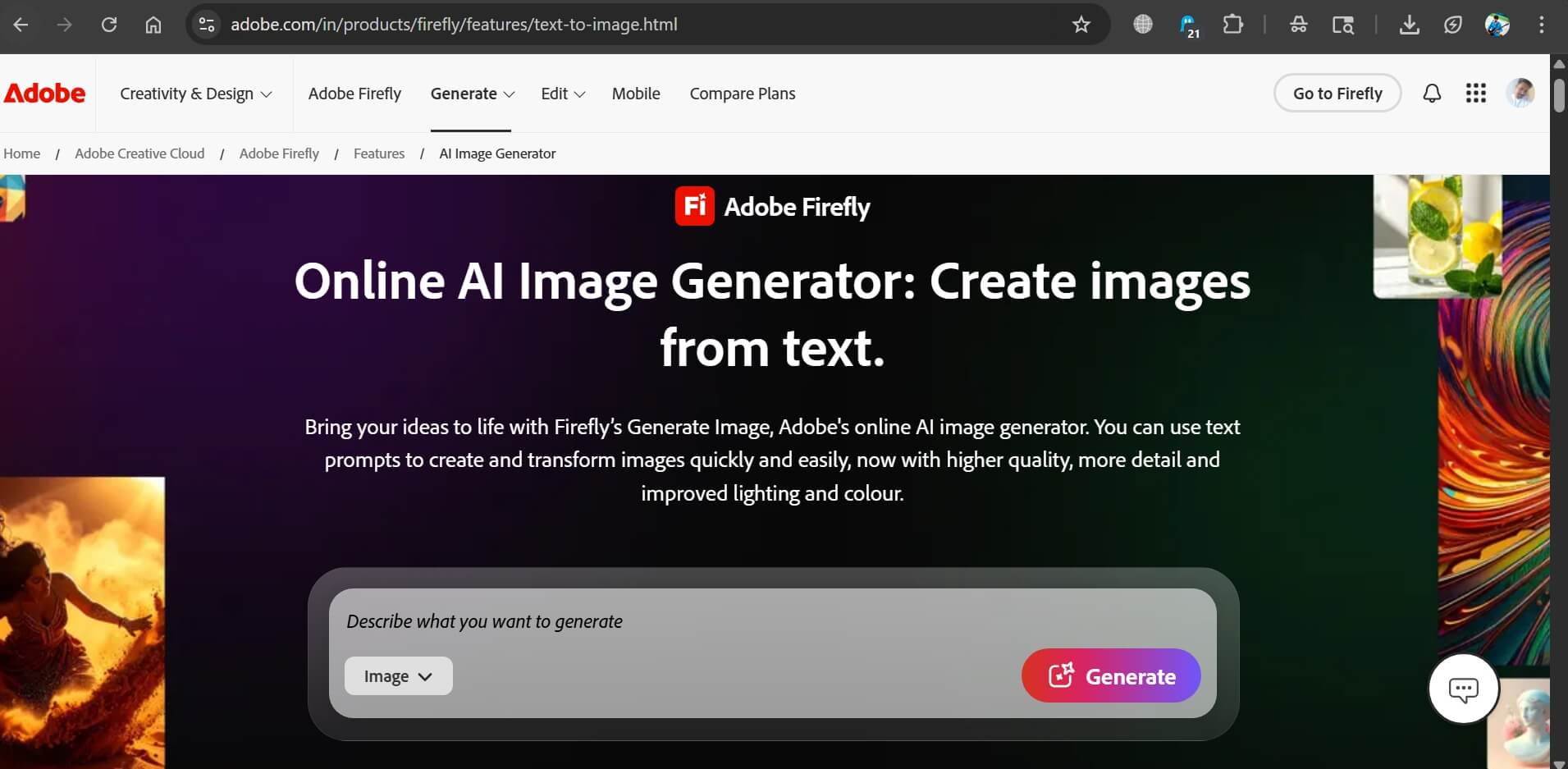Open the chat support bubble
The image size is (1568, 769).
pos(1464,689)
